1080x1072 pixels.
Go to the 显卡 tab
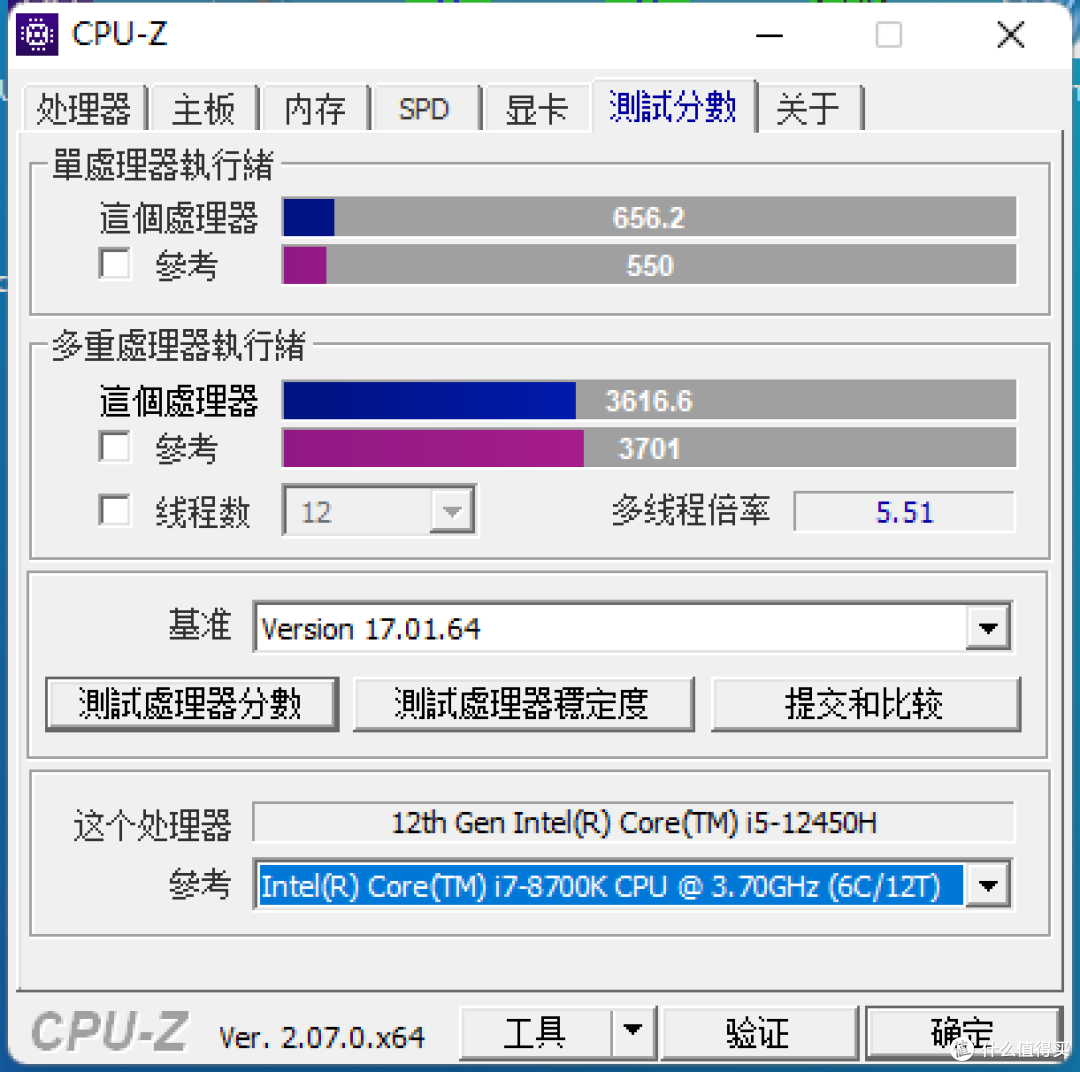pyautogui.click(x=537, y=109)
